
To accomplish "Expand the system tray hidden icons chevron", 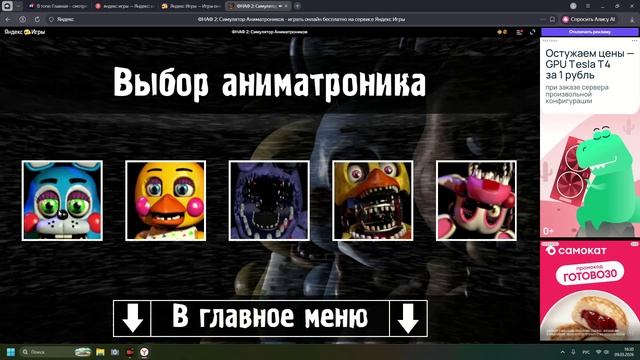I will point(562,352).
